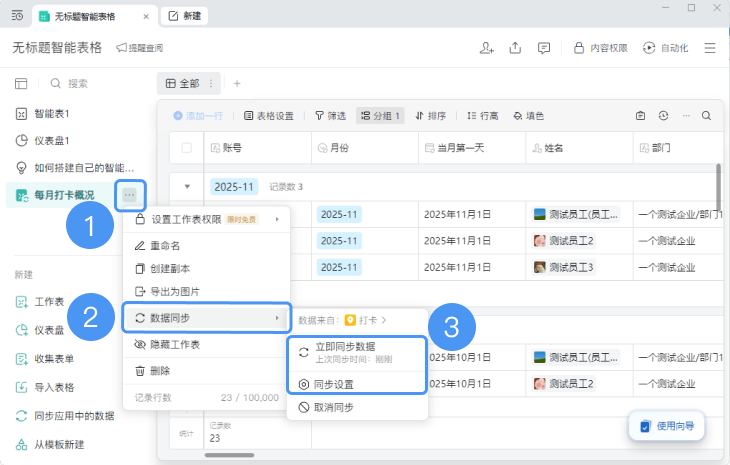
Task: Collapse the 2025-11 group
Action: coord(187,187)
